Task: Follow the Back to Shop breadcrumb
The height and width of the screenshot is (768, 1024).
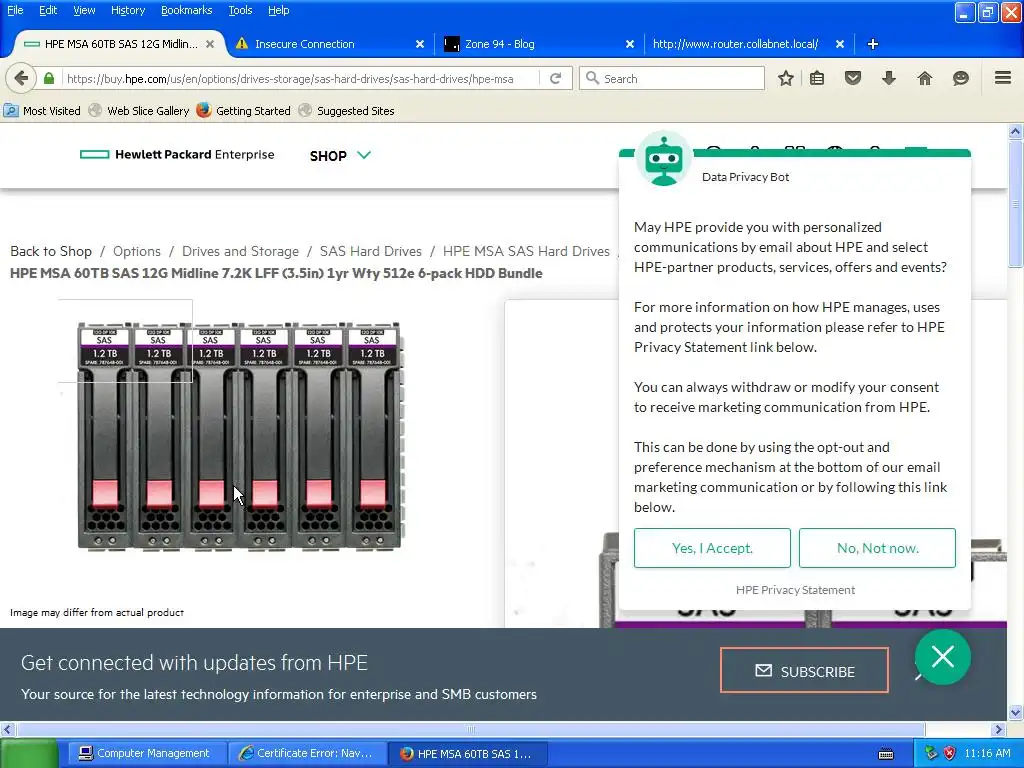Action: [x=51, y=251]
